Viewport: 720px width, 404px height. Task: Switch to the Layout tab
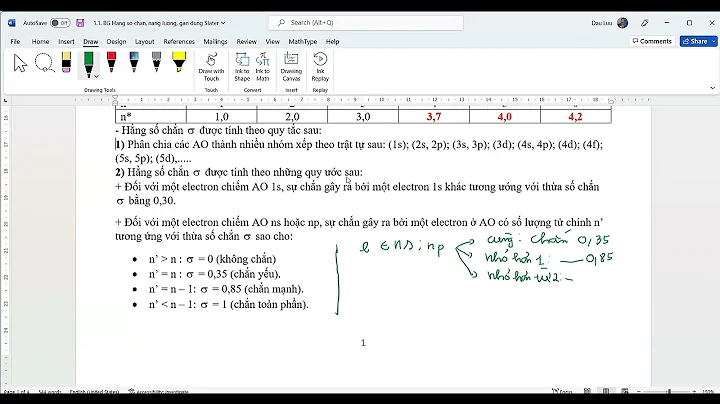tap(145, 41)
